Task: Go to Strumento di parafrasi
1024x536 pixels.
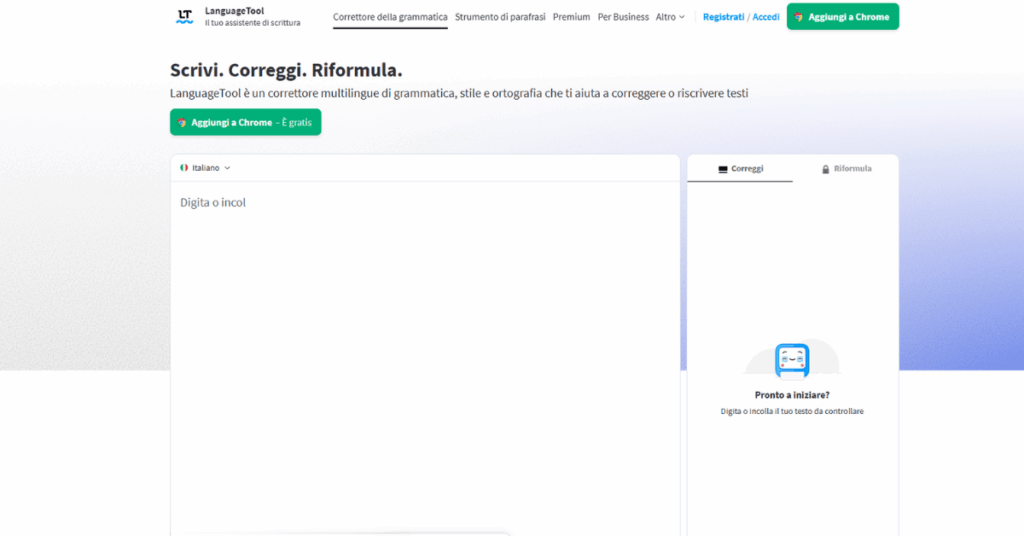Action: (500, 17)
